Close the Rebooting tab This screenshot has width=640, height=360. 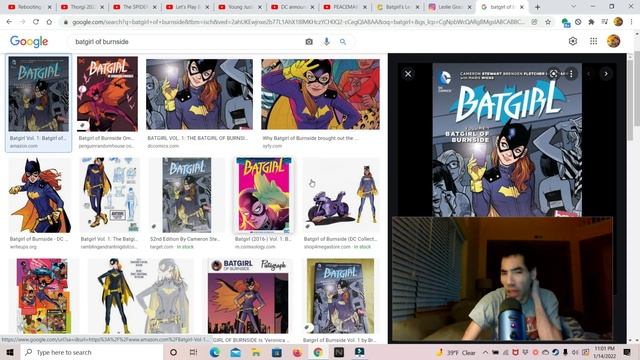point(49,7)
